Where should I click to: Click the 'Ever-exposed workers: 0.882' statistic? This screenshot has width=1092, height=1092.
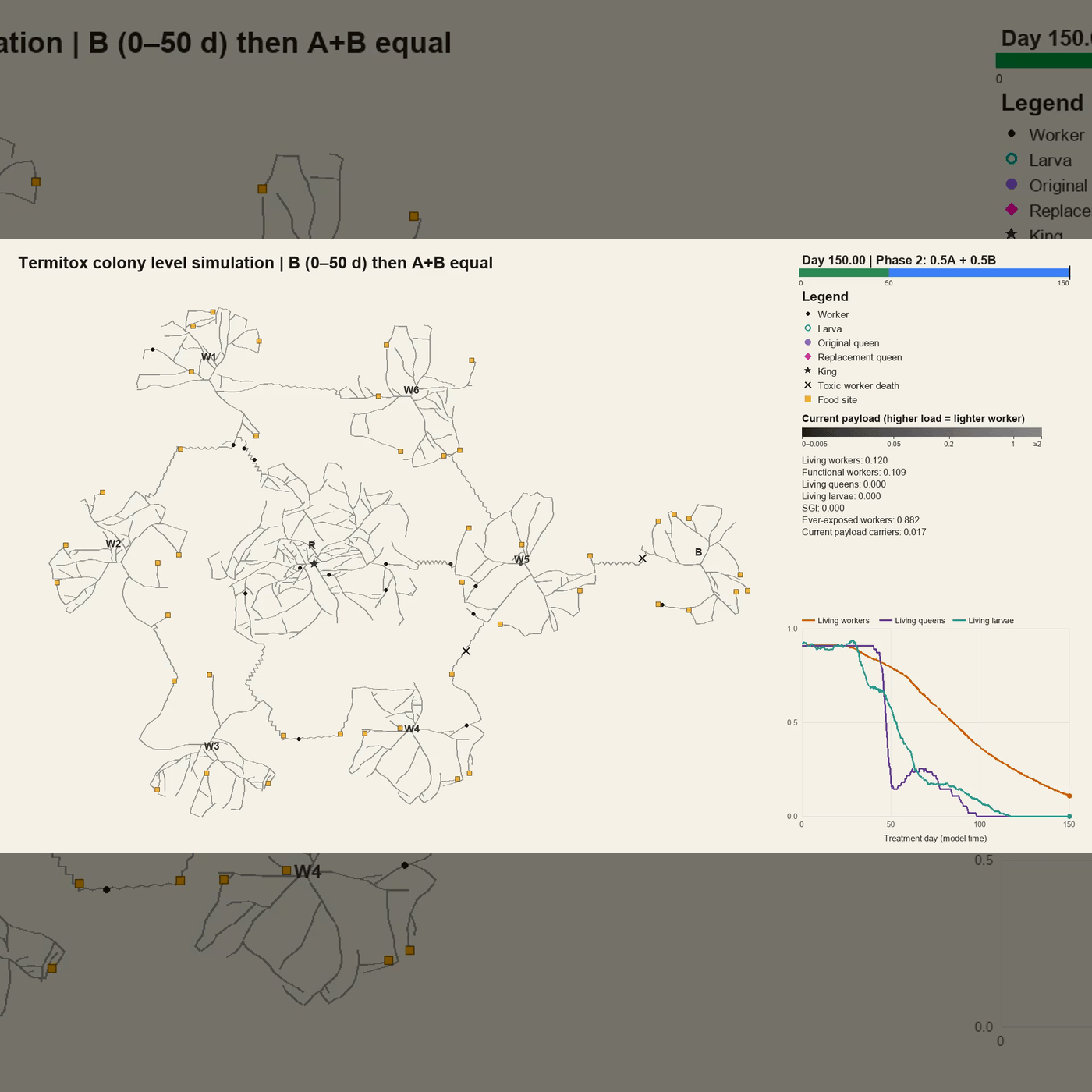(860, 520)
